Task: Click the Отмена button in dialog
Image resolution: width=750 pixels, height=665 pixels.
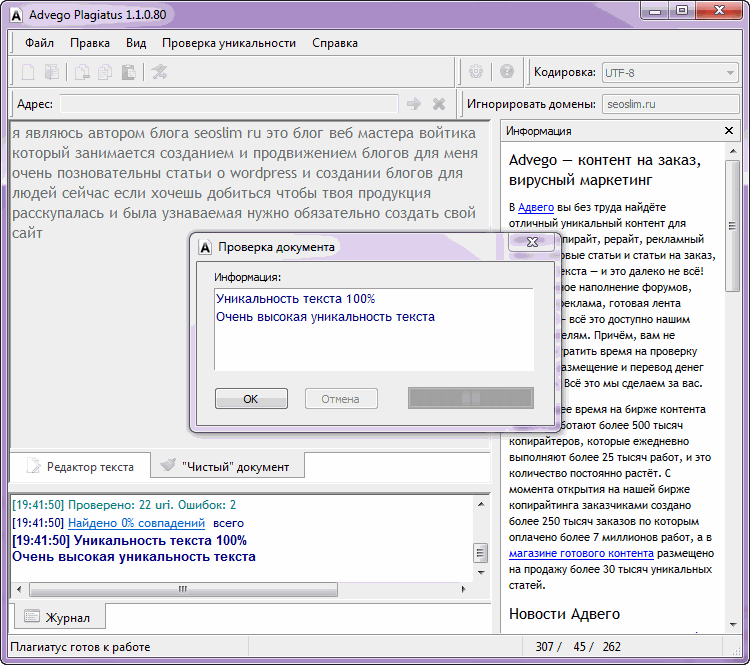Action: click(341, 399)
